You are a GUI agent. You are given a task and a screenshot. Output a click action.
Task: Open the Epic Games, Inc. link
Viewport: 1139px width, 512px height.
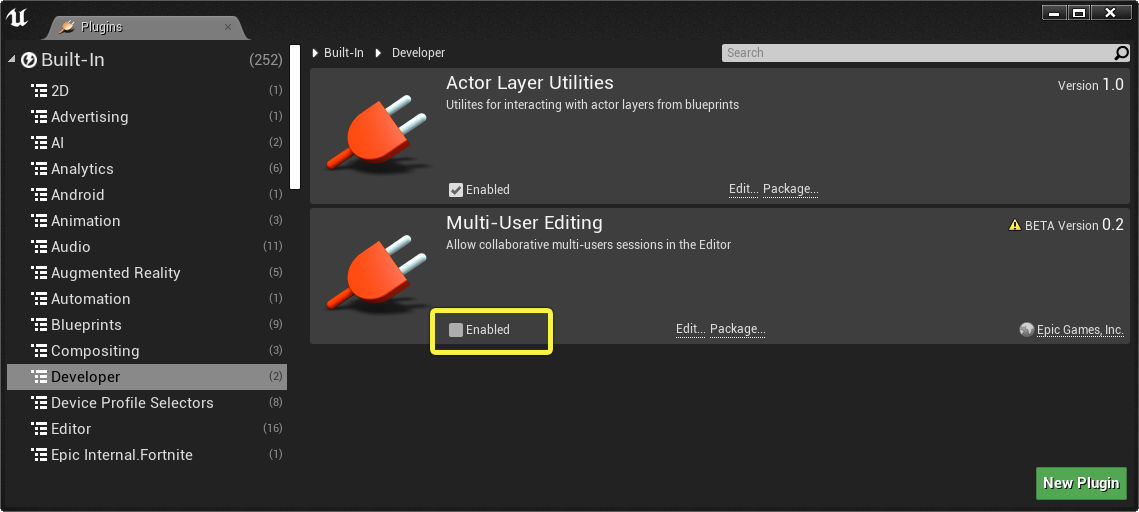pyautogui.click(x=1079, y=330)
